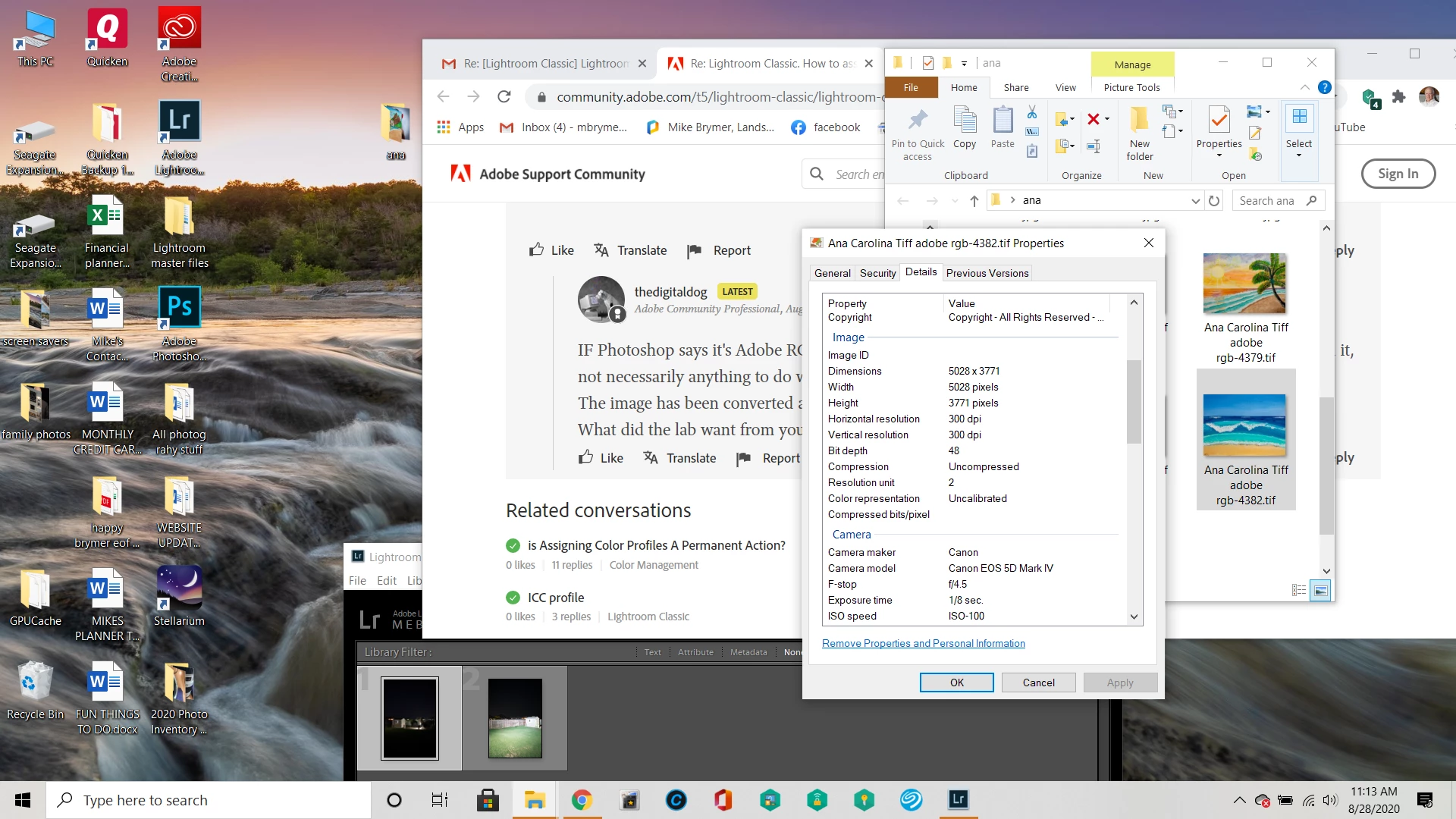Click the Up arrow navigation icon
The width and height of the screenshot is (1456, 819).
[x=974, y=201]
